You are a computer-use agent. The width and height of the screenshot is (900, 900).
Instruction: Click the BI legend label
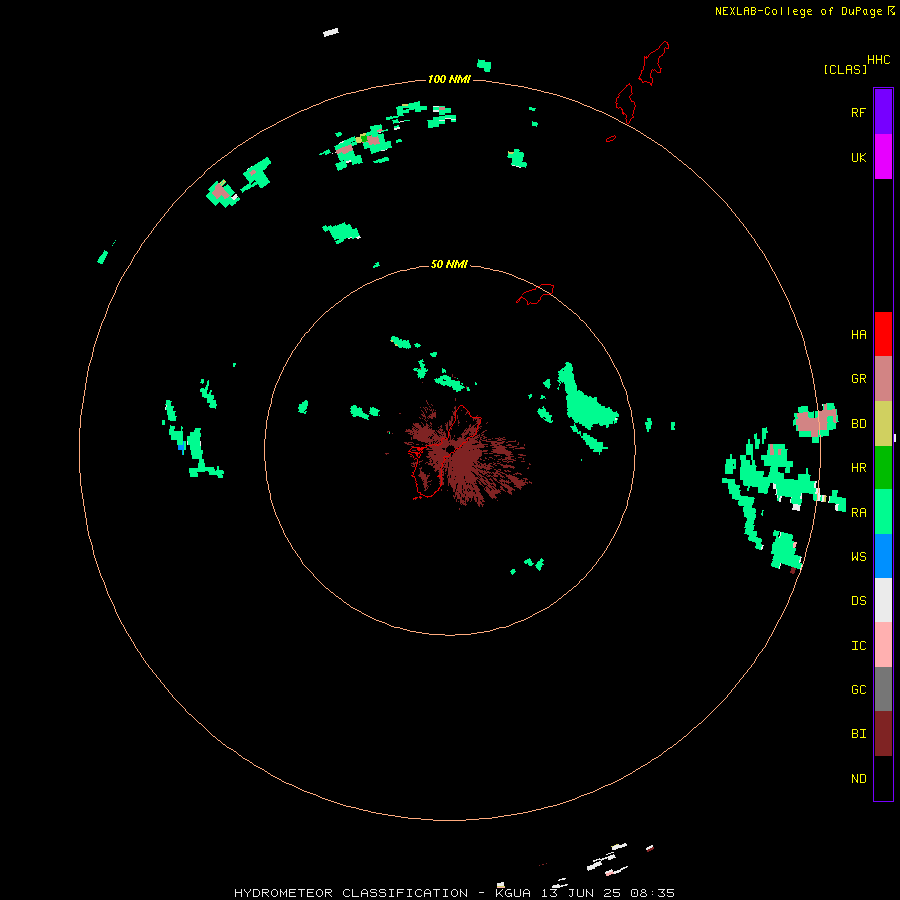[859, 734]
